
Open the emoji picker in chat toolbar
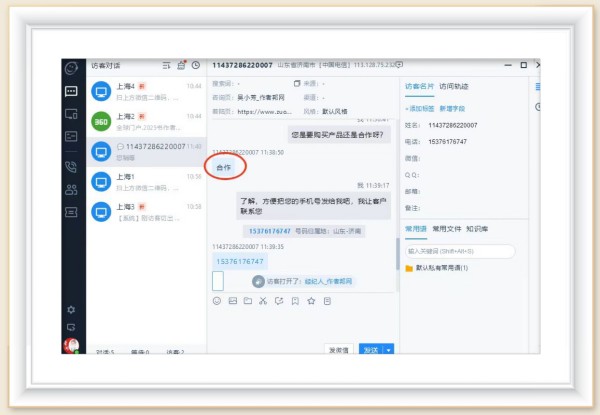pyautogui.click(x=217, y=300)
